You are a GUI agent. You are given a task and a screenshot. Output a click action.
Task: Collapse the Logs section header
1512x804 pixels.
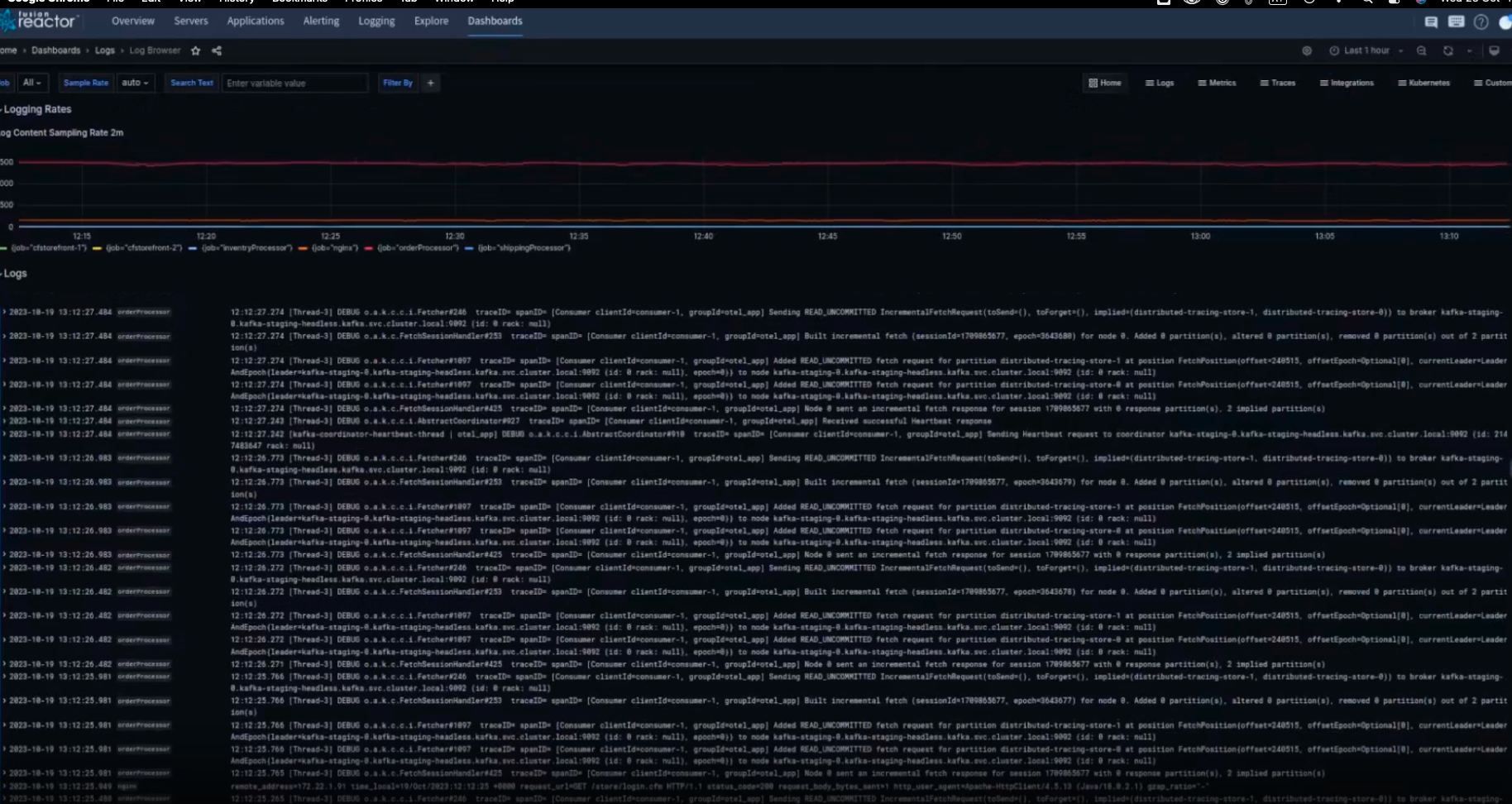pos(14,274)
